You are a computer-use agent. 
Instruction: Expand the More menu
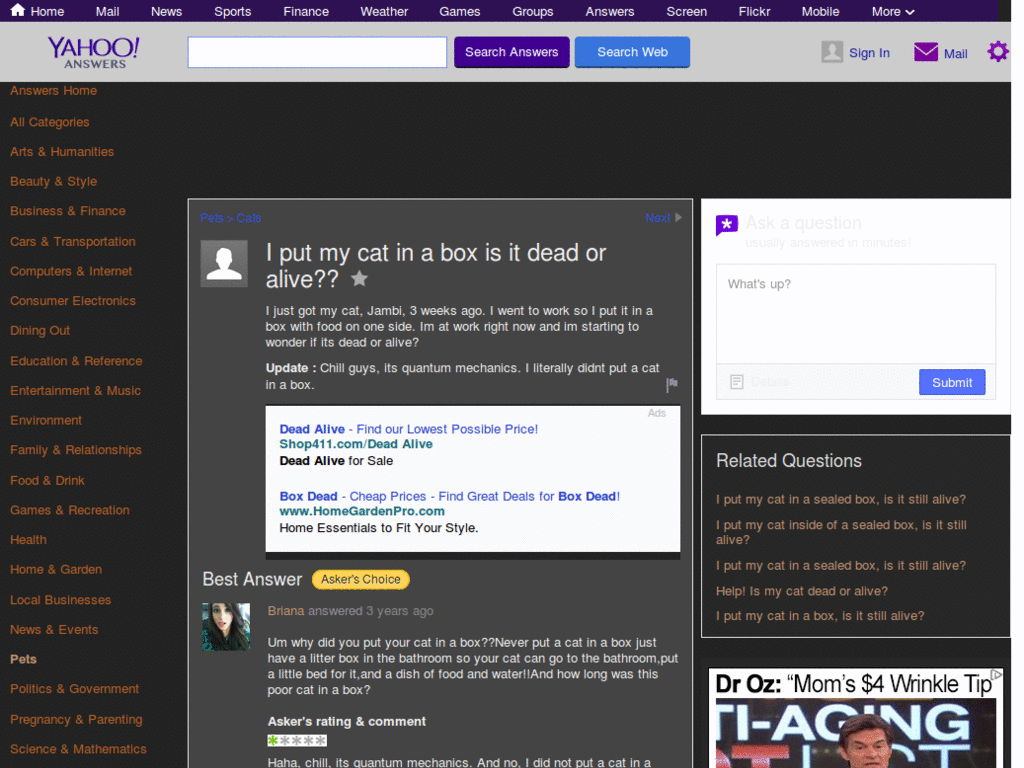(x=893, y=12)
